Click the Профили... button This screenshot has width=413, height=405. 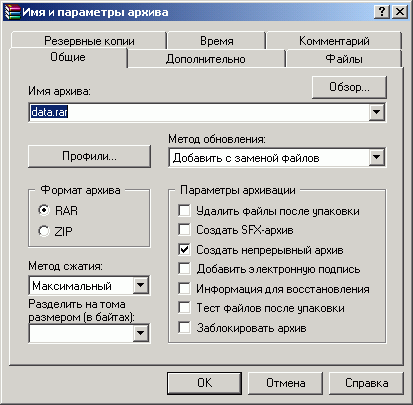point(89,156)
